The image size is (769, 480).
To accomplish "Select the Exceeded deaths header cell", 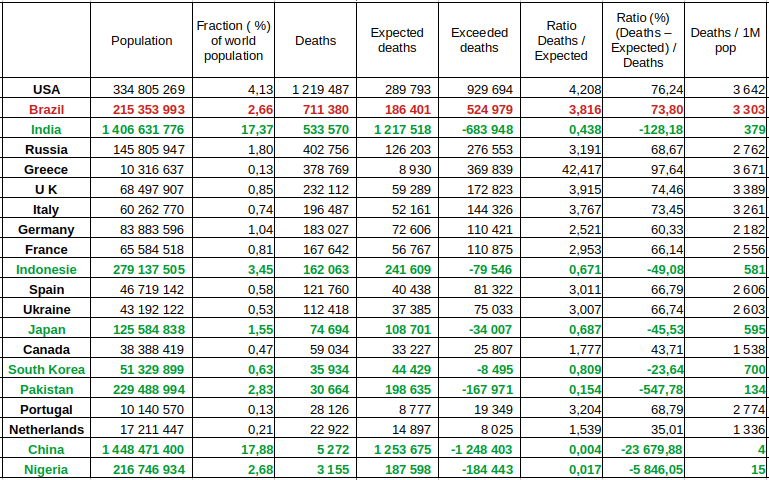I will [479, 41].
